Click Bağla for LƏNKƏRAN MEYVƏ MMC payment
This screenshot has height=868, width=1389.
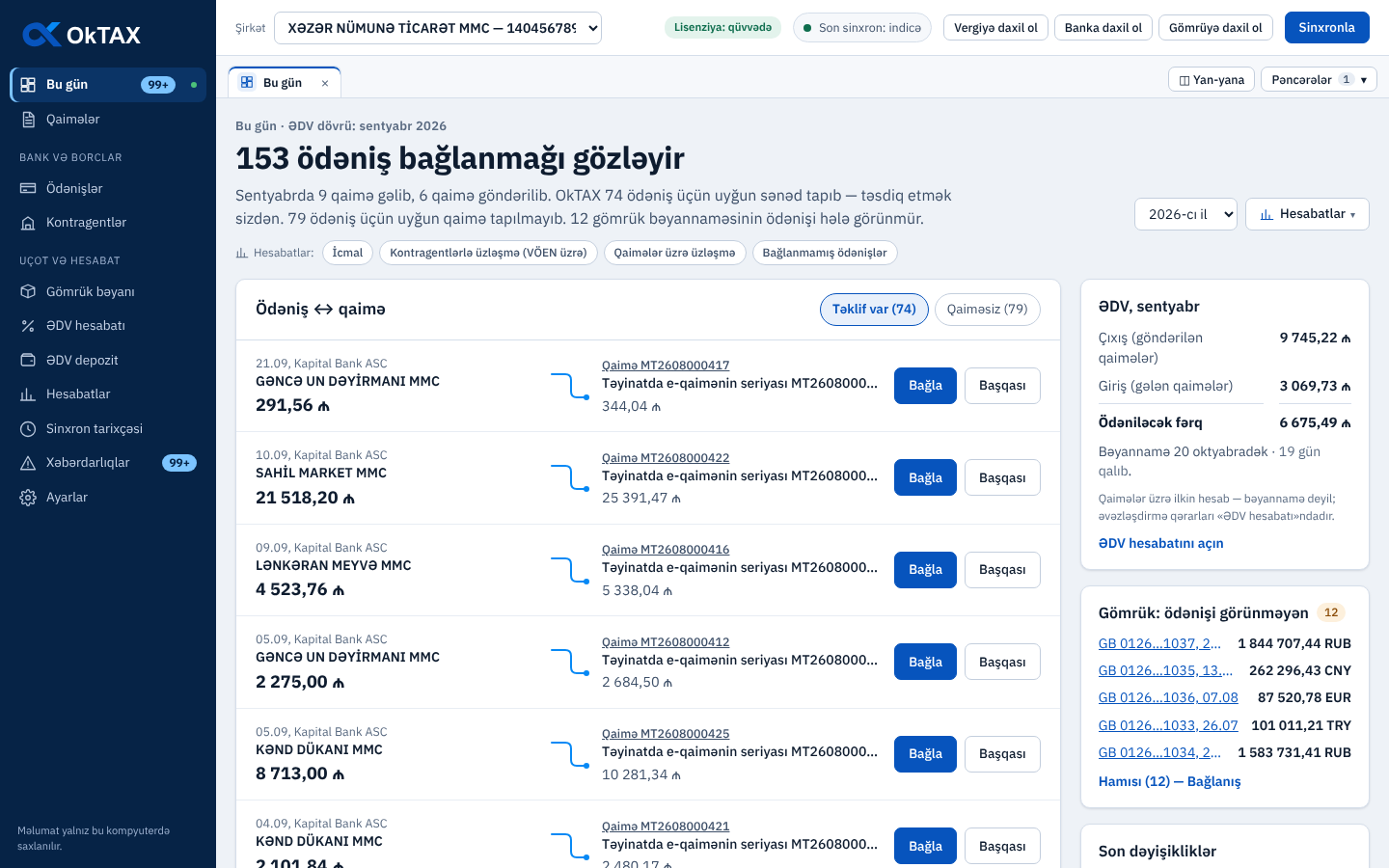point(925,570)
